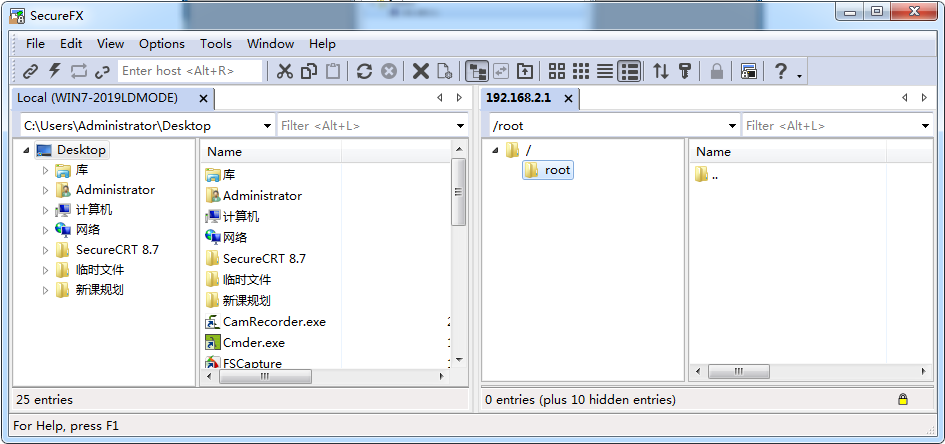Open the remote /root path dropdown
Image resolution: width=945 pixels, height=444 pixels.
point(733,126)
